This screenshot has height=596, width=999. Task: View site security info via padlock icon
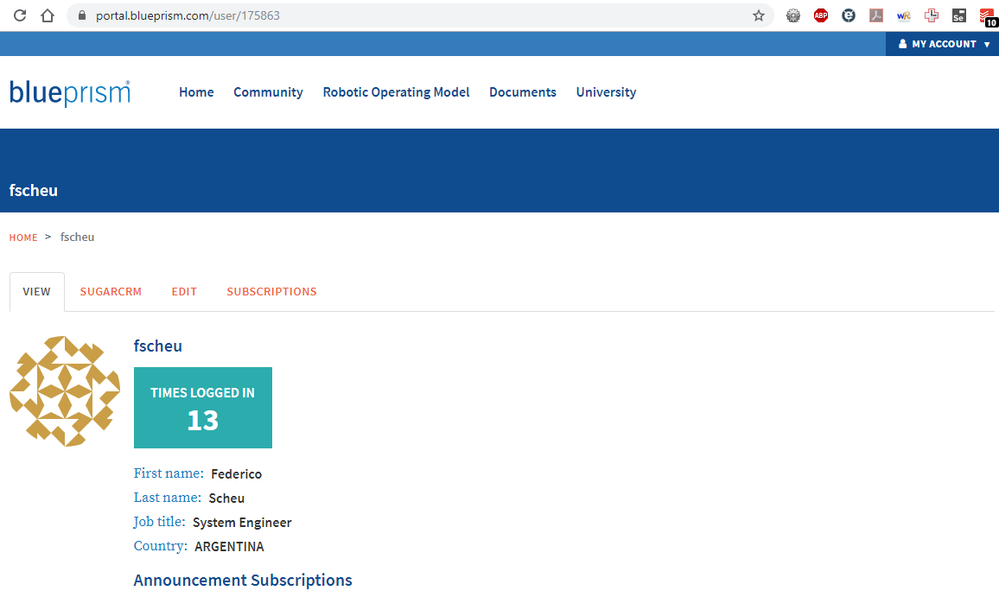pyautogui.click(x=82, y=15)
